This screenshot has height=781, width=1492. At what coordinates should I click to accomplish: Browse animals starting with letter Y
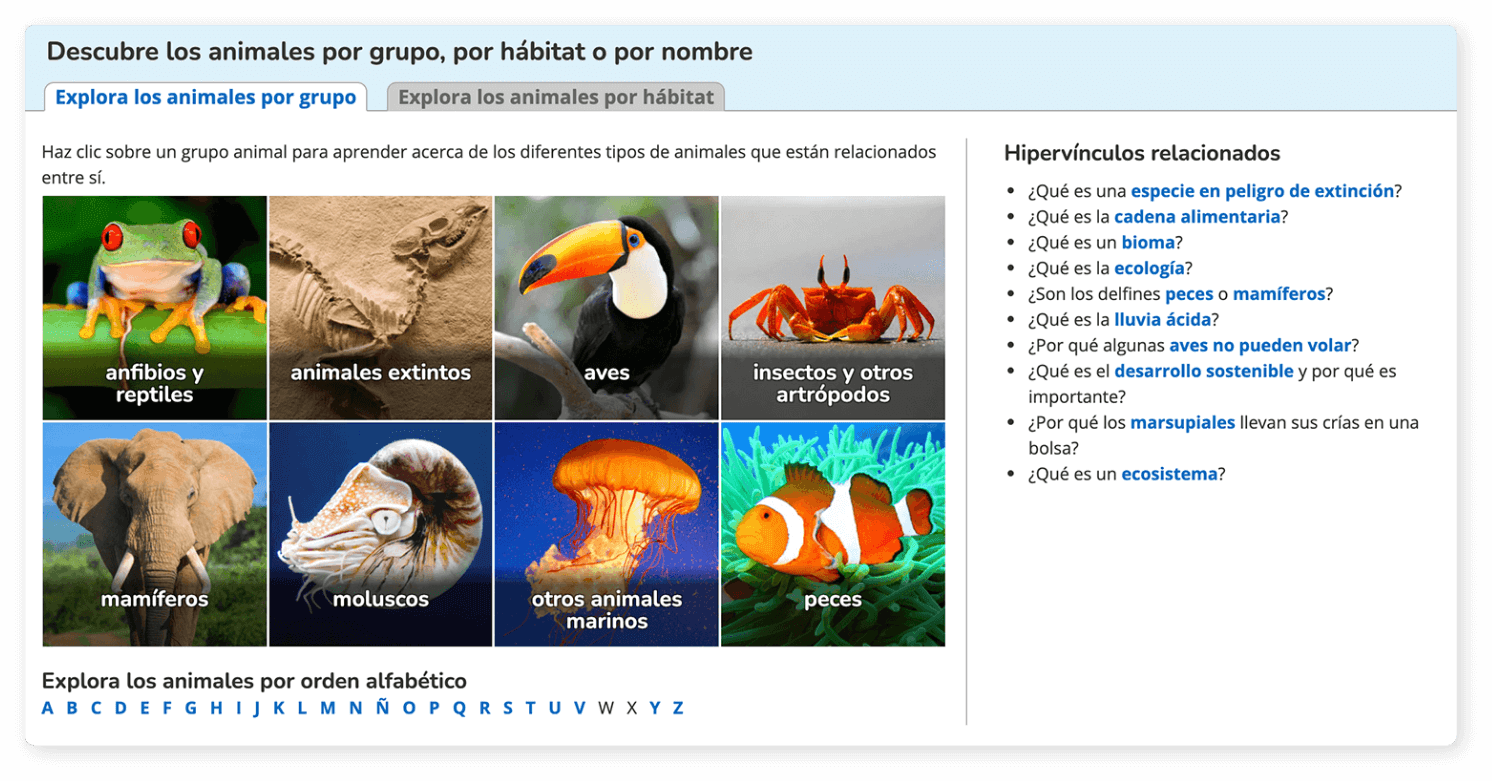pyautogui.click(x=655, y=708)
